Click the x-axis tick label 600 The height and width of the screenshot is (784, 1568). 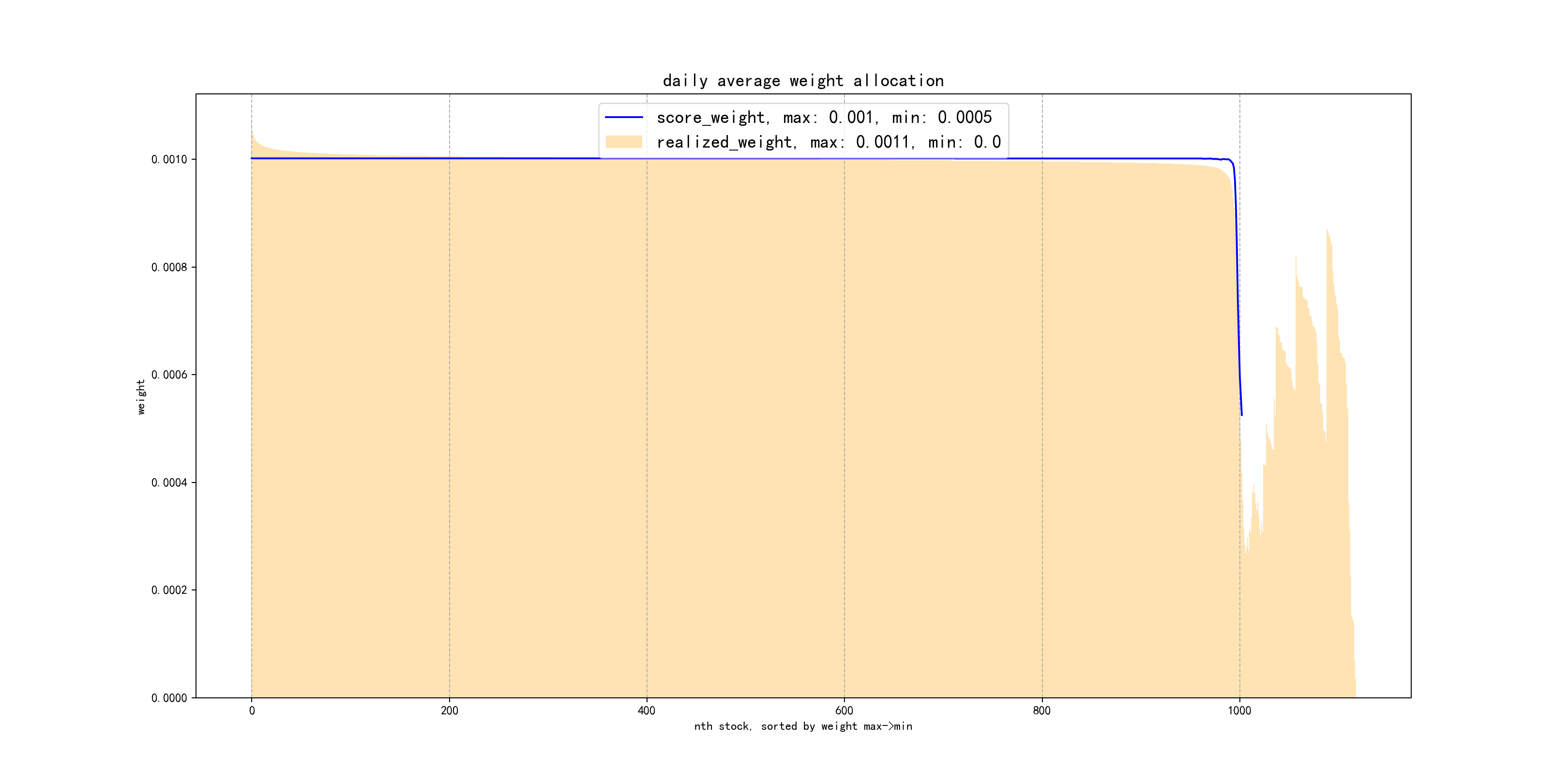point(844,710)
